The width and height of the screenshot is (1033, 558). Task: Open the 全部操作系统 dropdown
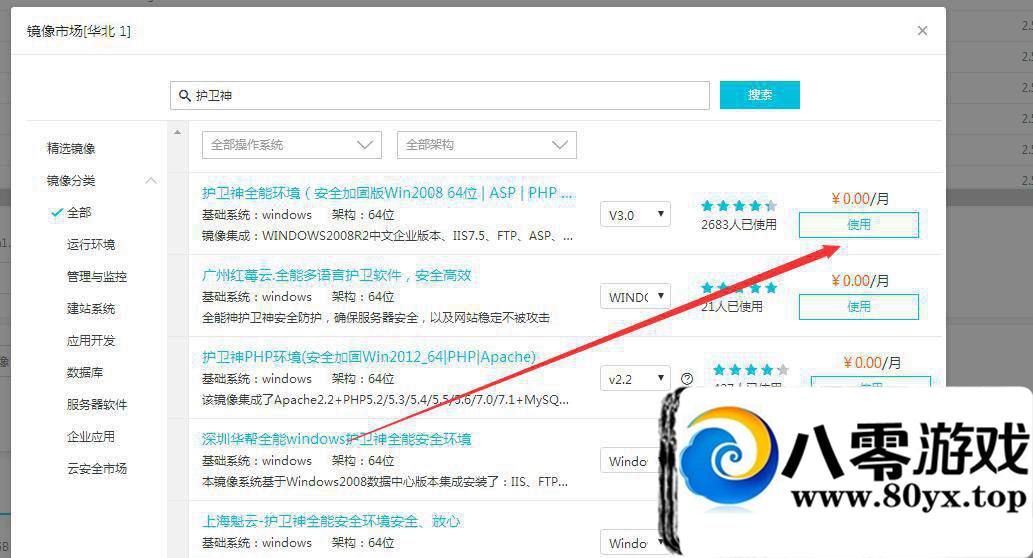(292, 145)
